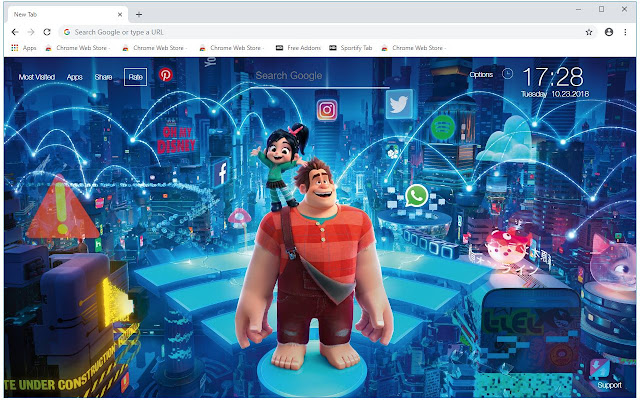This screenshot has width=640, height=400.
Task: Click the Tuesday 10.23.2018 date
Action: point(555,94)
